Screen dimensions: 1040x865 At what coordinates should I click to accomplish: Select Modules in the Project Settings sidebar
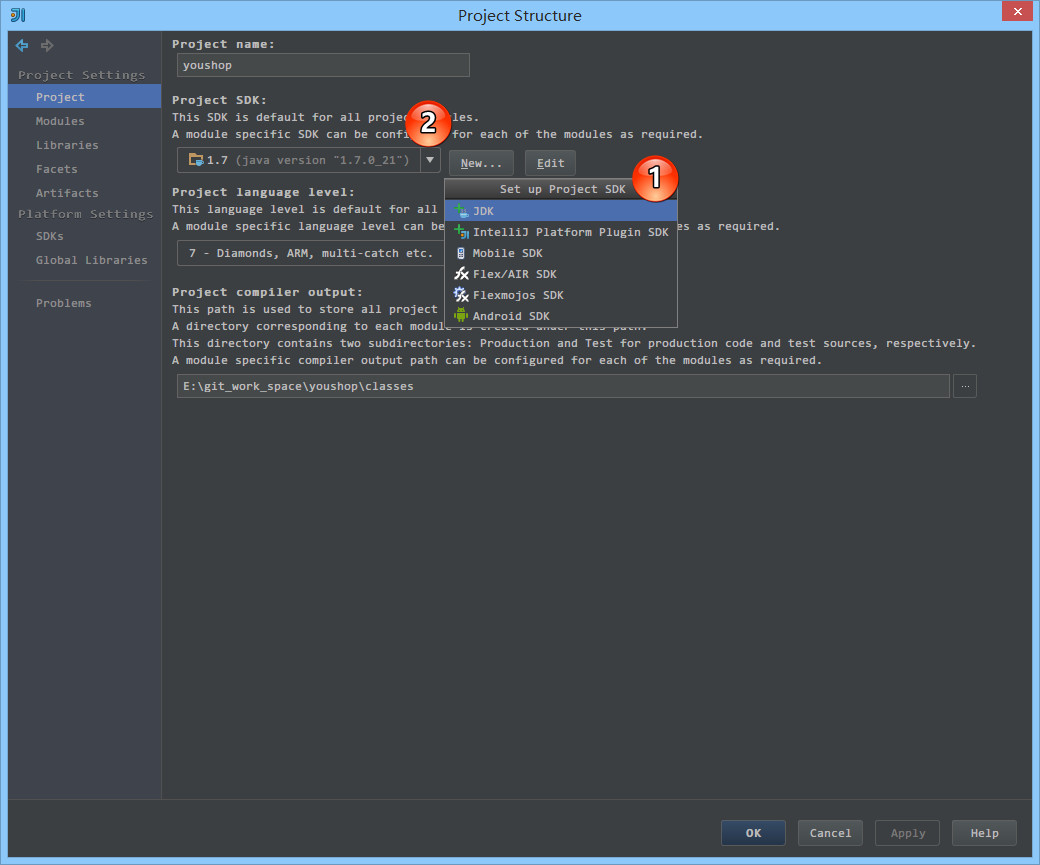click(60, 121)
